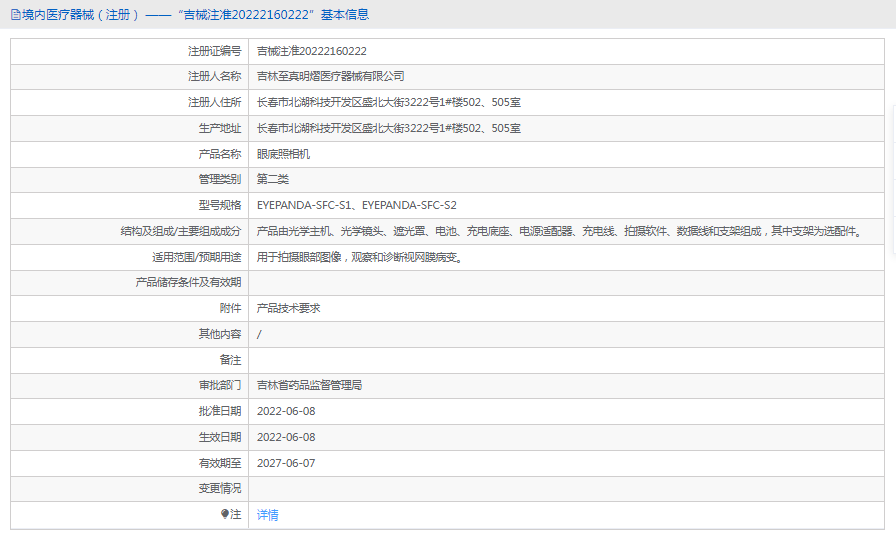Click the 适用范围/预期用途 label
Image resolution: width=896 pixels, height=537 pixels.
197,258
